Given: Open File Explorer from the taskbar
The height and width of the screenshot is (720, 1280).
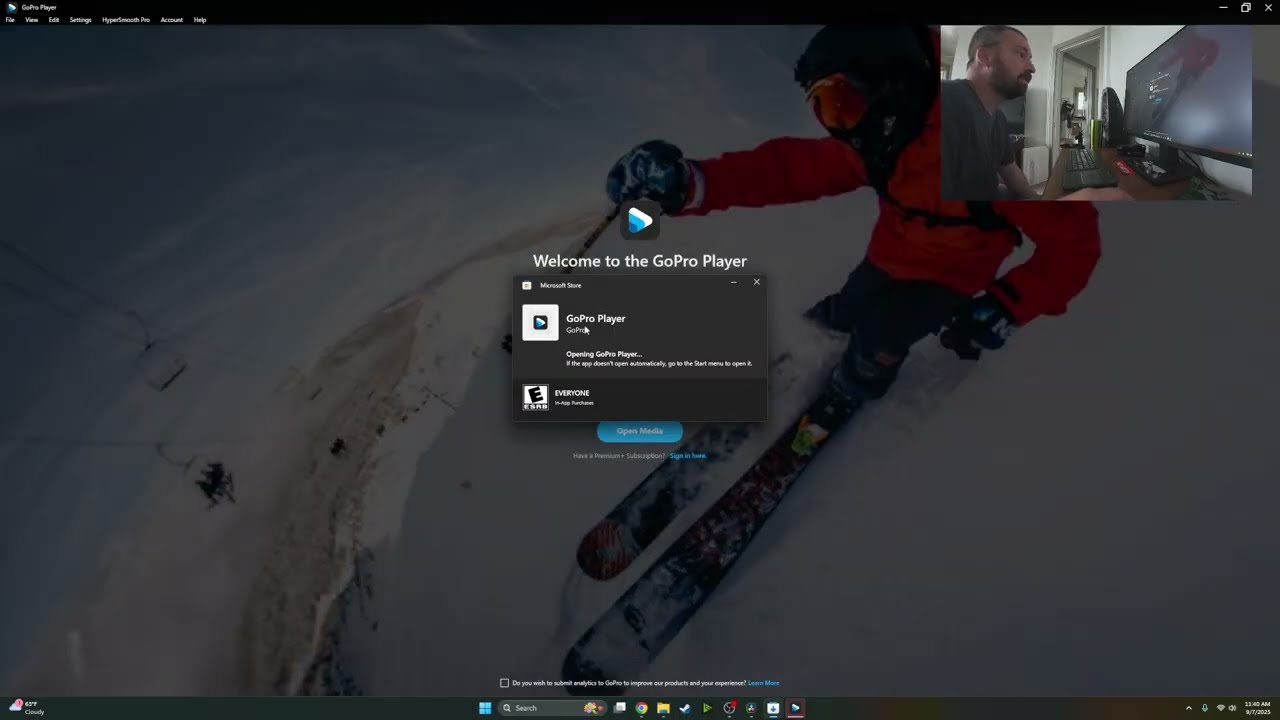Looking at the screenshot, I should tap(663, 708).
